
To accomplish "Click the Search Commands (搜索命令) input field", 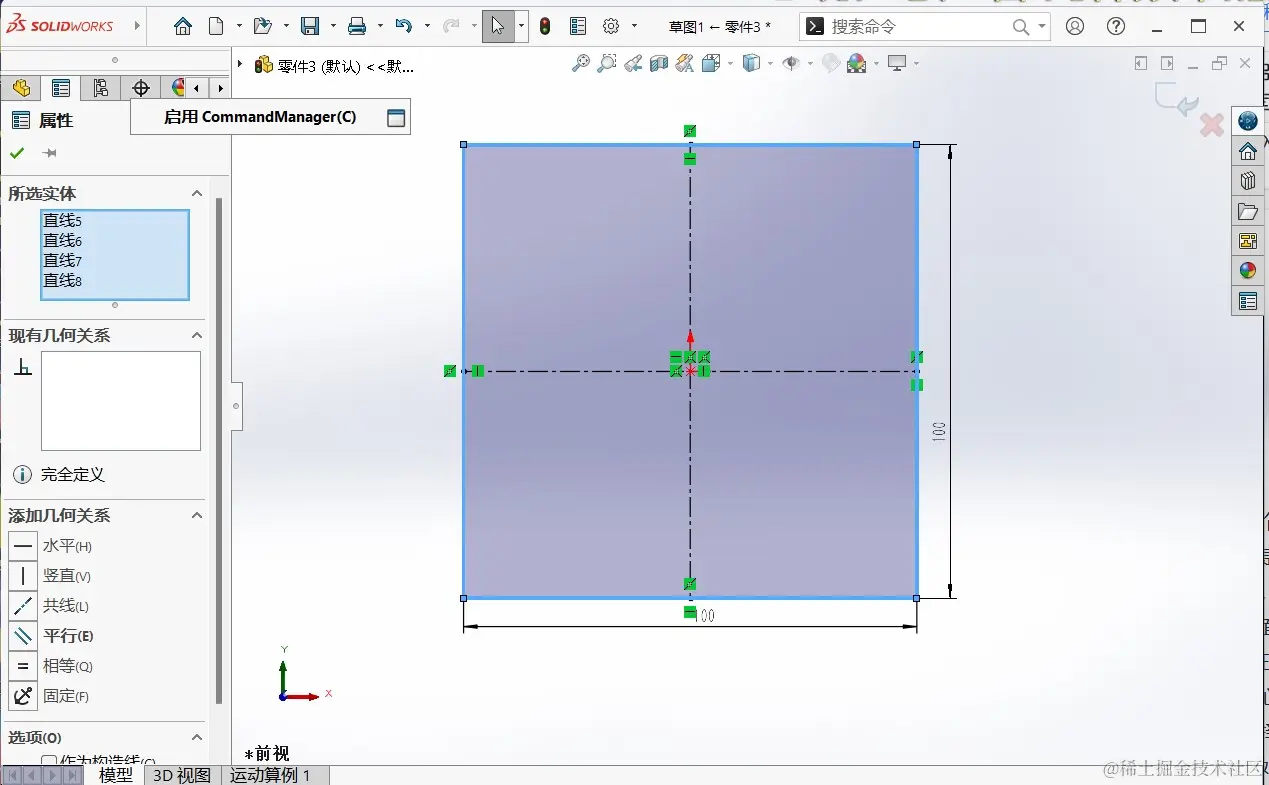I will coord(915,27).
